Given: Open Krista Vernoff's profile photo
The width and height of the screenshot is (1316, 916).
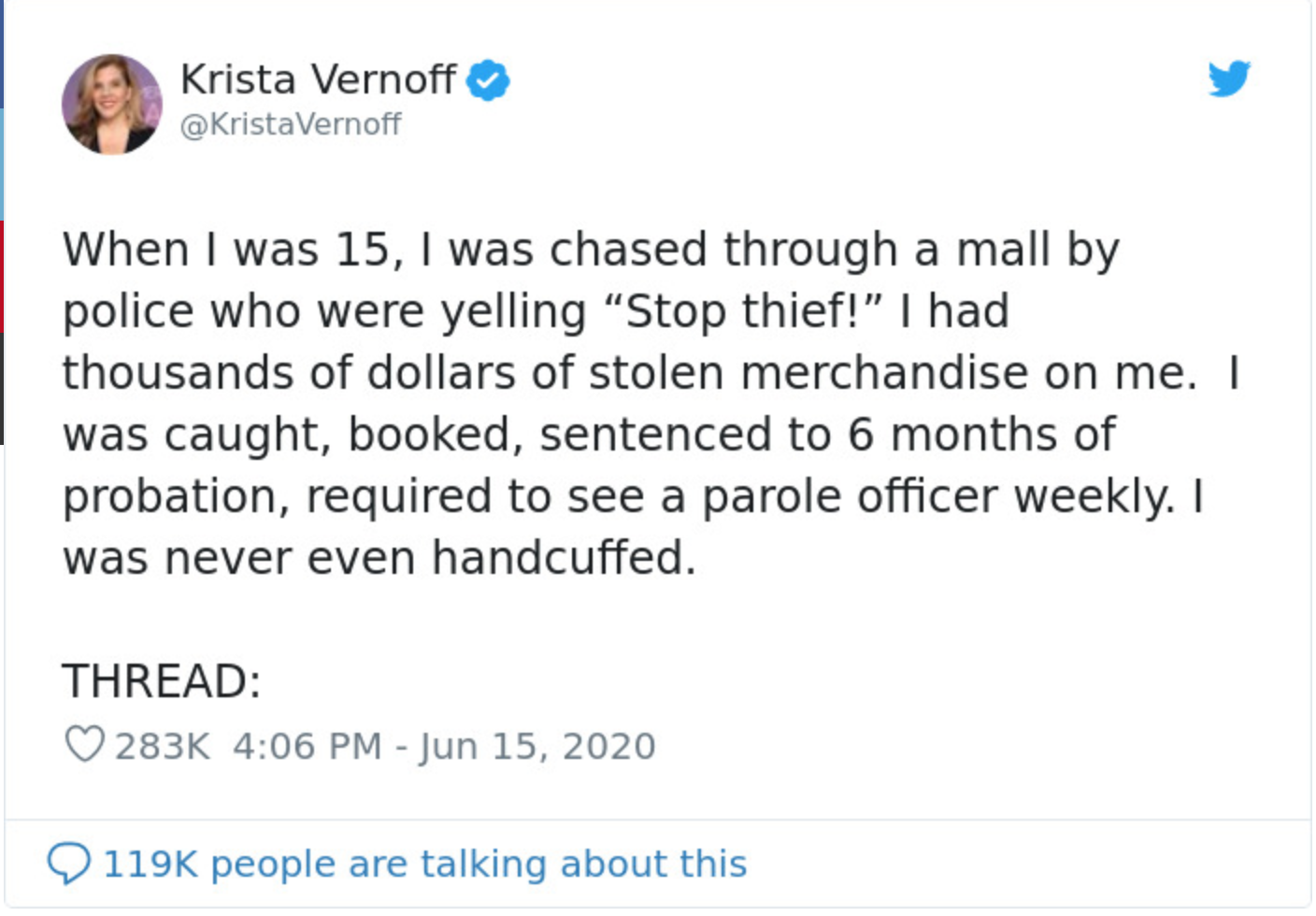Looking at the screenshot, I should point(111,104).
